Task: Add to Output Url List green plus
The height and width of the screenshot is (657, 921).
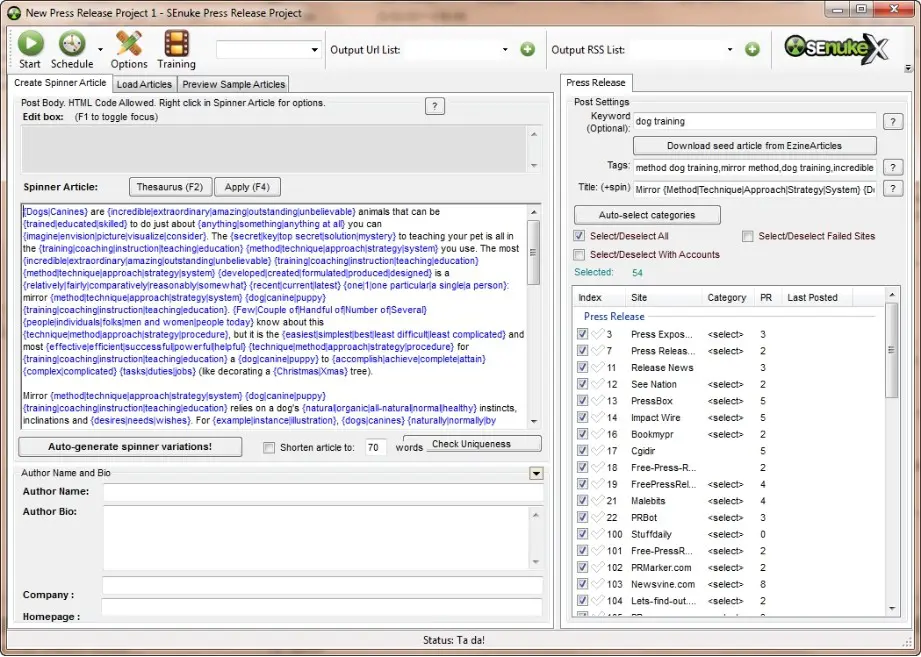Action: coord(527,49)
